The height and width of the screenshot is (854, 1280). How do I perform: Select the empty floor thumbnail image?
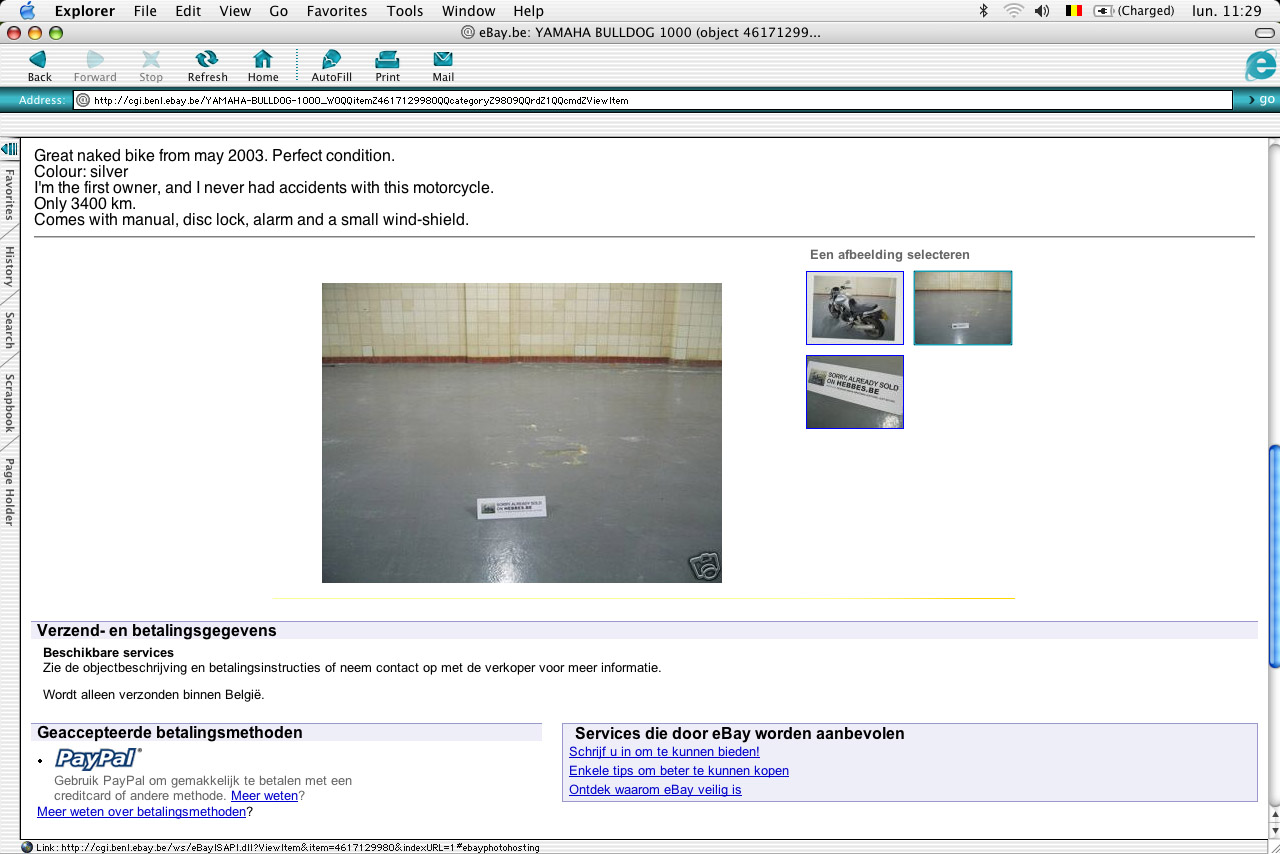[x=963, y=308]
